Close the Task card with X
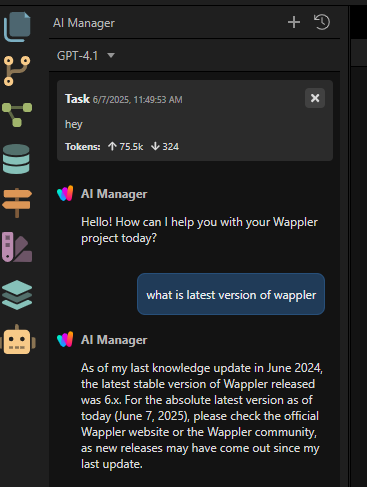 pos(315,98)
